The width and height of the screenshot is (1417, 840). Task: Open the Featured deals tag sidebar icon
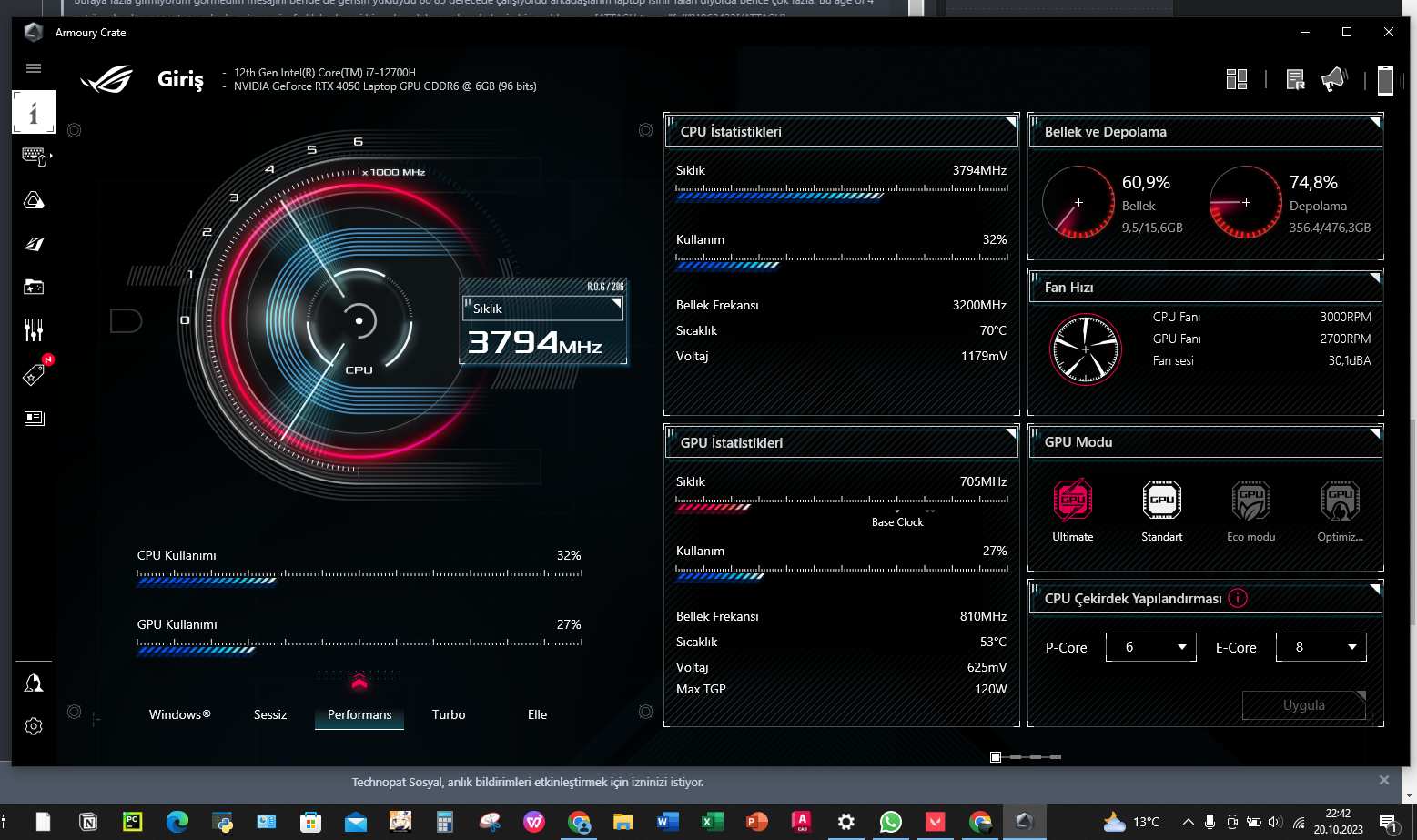click(x=34, y=374)
